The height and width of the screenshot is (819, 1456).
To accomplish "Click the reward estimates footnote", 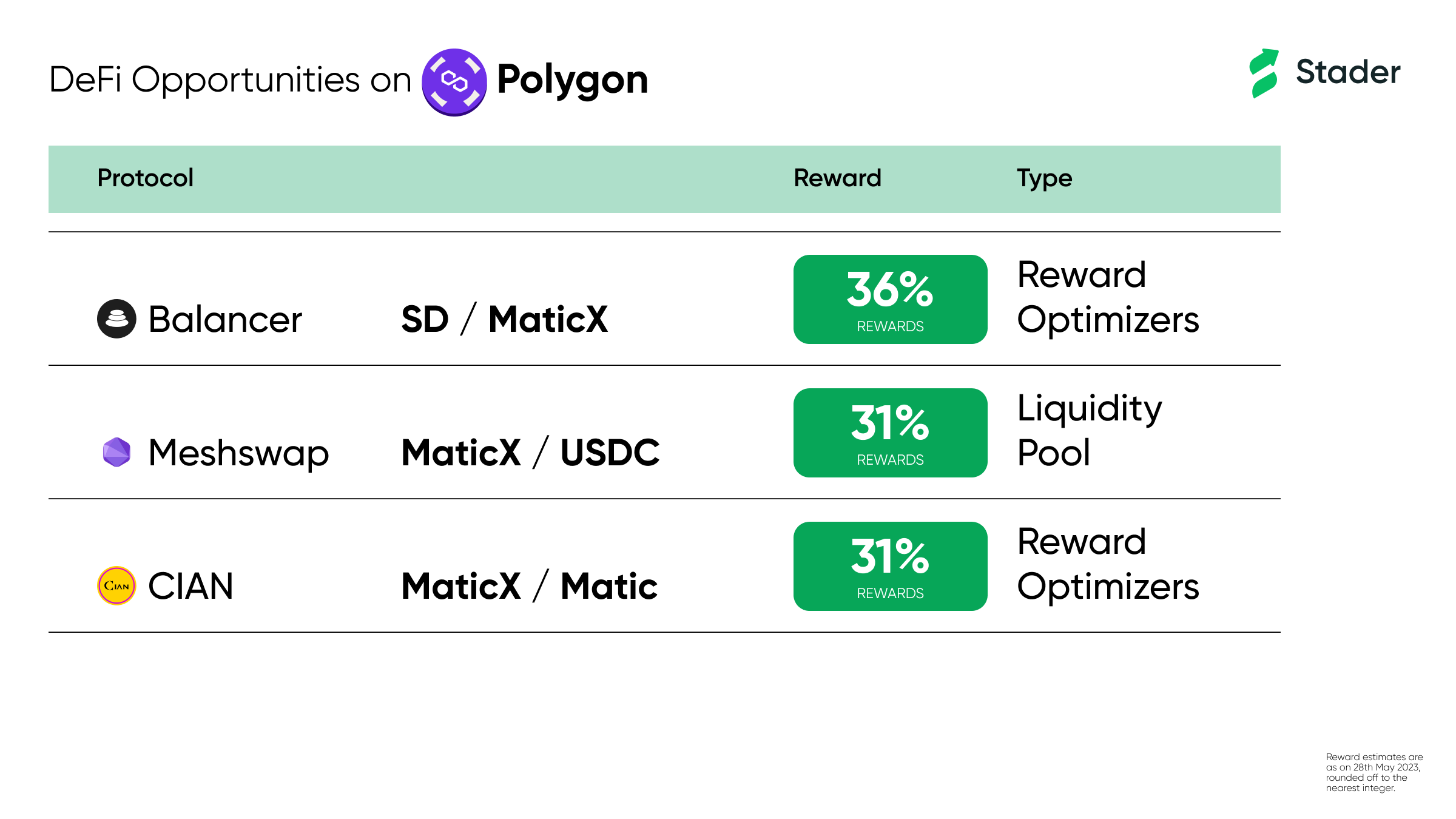I will (x=1374, y=772).
